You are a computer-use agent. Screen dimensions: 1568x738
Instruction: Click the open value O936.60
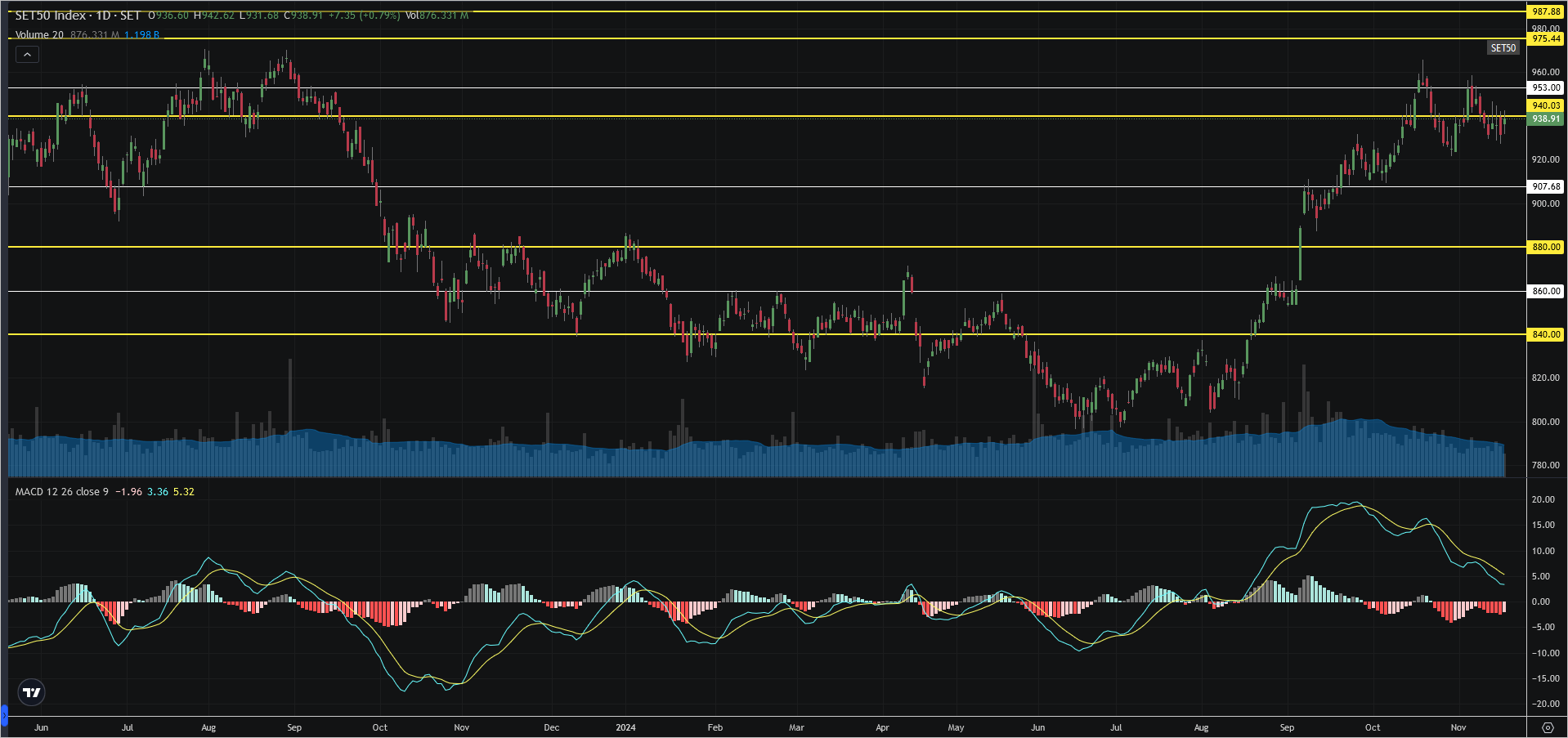[168, 16]
